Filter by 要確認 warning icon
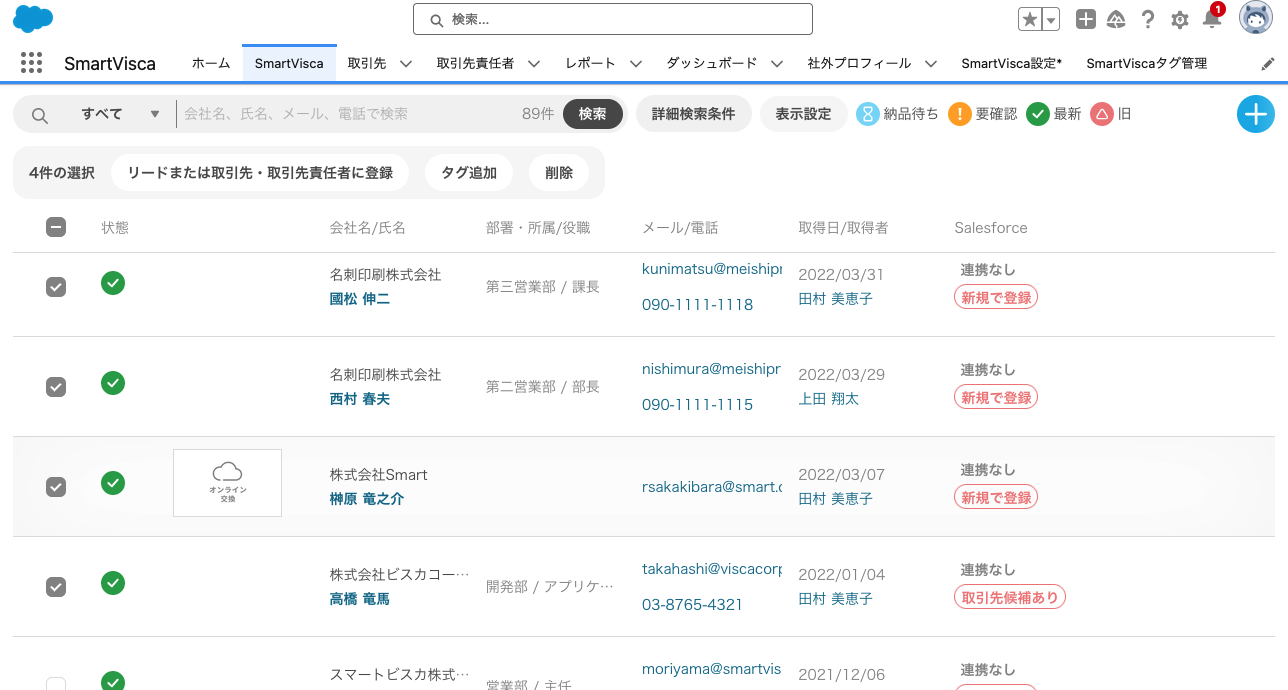The height and width of the screenshot is (690, 1288). 959,114
